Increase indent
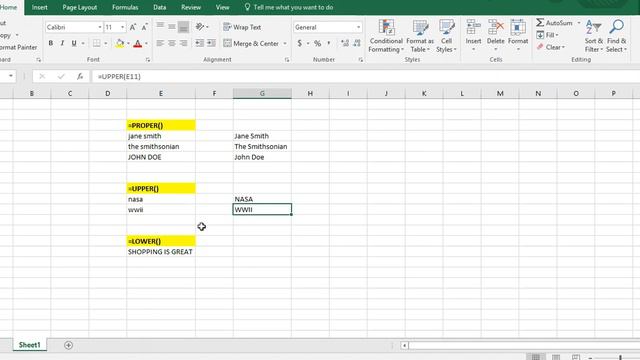 [x=211, y=43]
